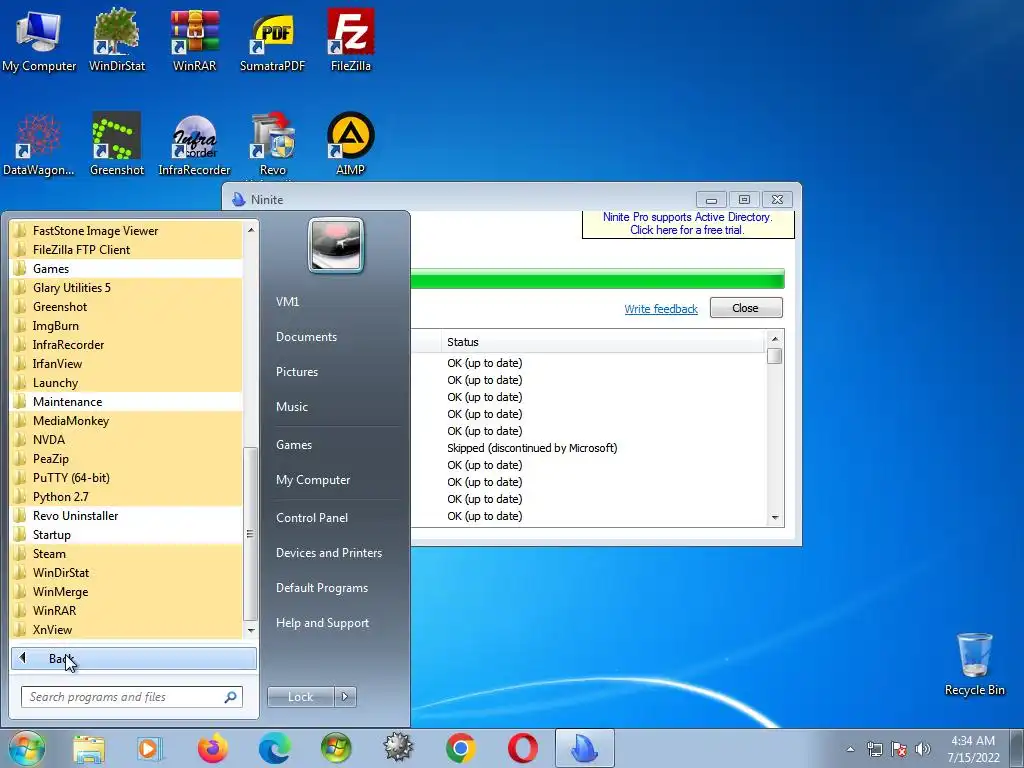Expand the IrfanView program folder
This screenshot has height=768, width=1024.
coord(127,363)
